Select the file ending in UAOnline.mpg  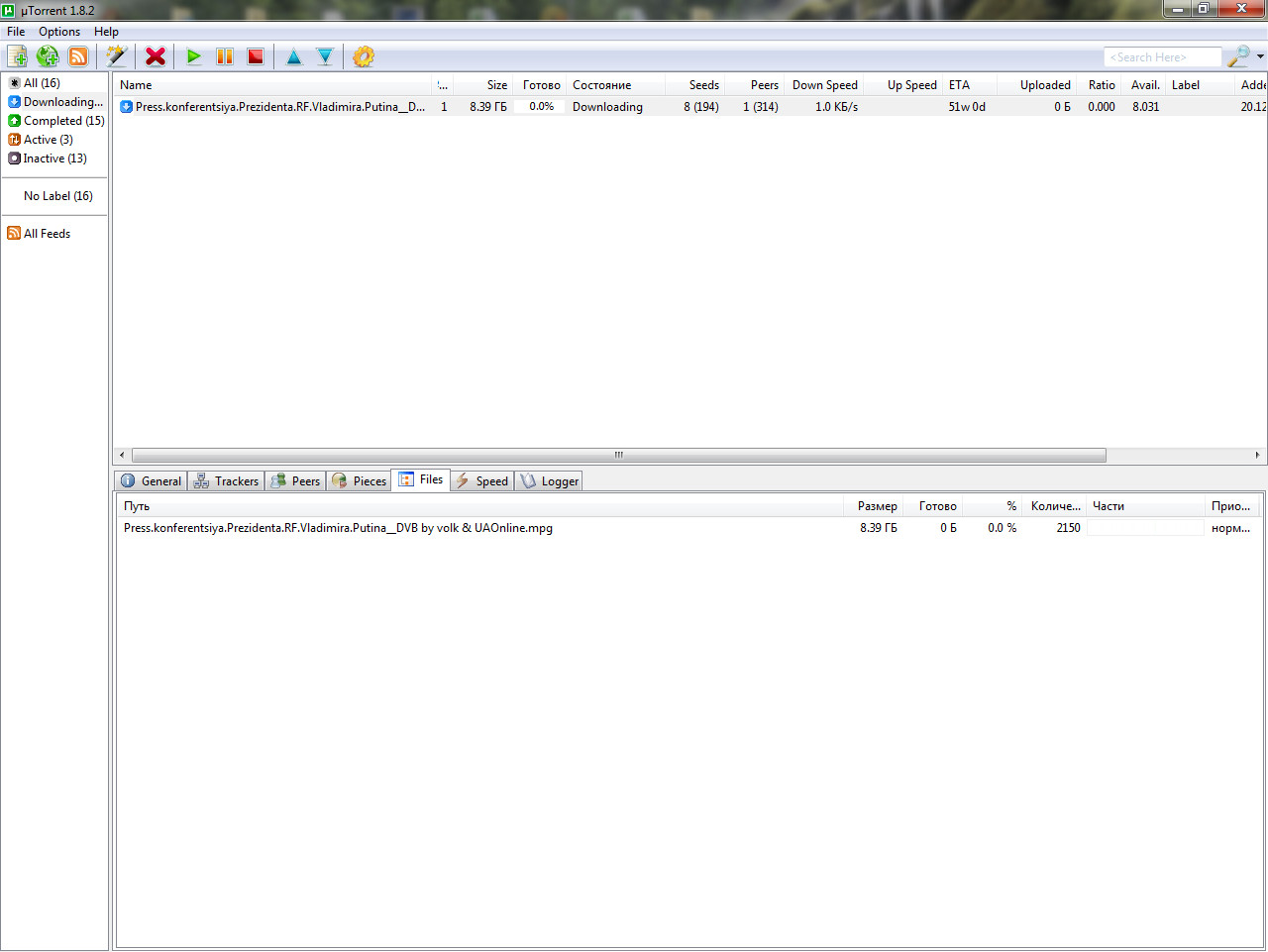coord(338,528)
